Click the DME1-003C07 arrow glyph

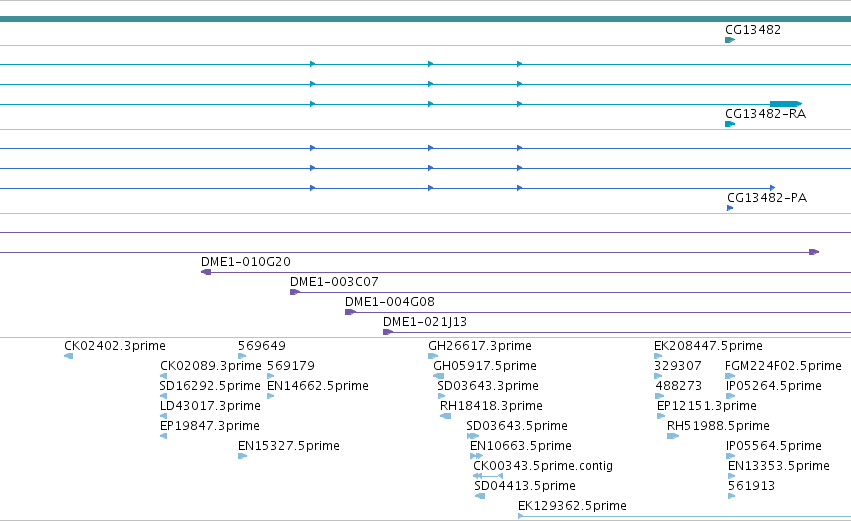pos(295,293)
